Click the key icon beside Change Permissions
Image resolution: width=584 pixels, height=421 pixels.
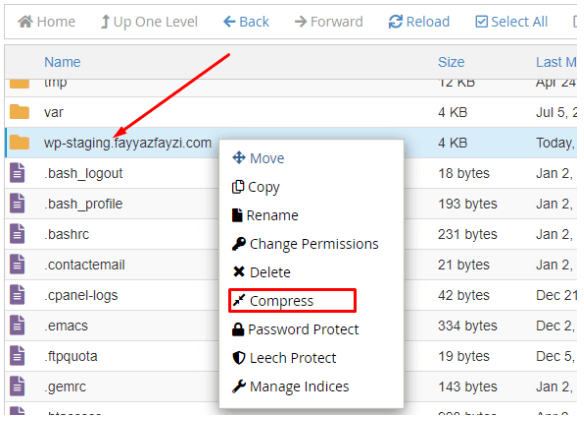[x=239, y=244]
